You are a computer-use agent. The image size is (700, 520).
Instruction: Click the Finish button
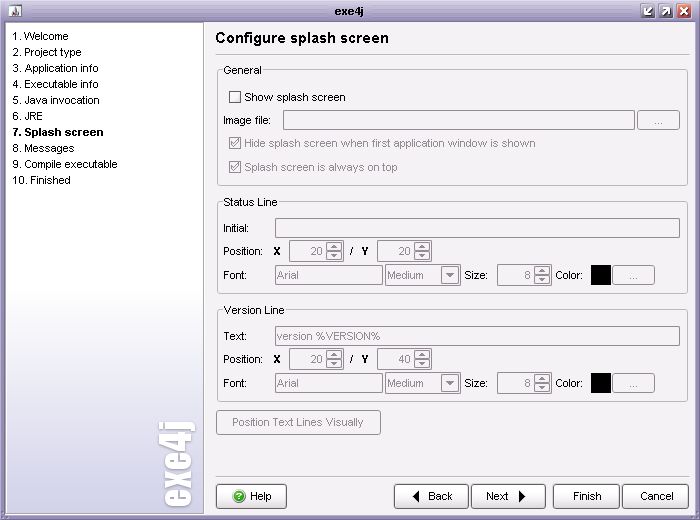(586, 496)
